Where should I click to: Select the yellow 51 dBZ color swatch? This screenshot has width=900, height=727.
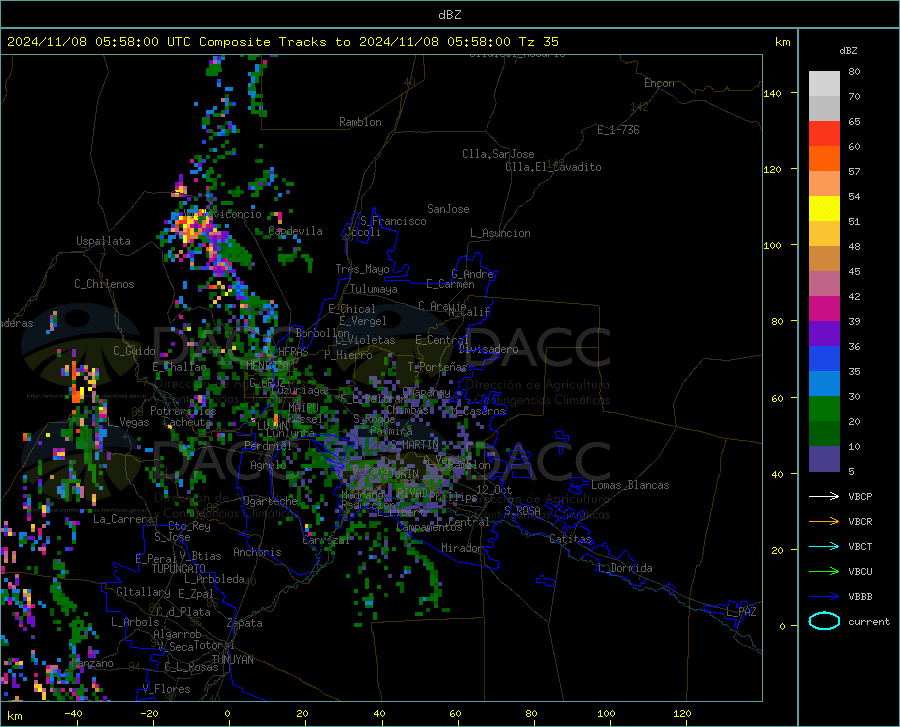click(x=824, y=209)
